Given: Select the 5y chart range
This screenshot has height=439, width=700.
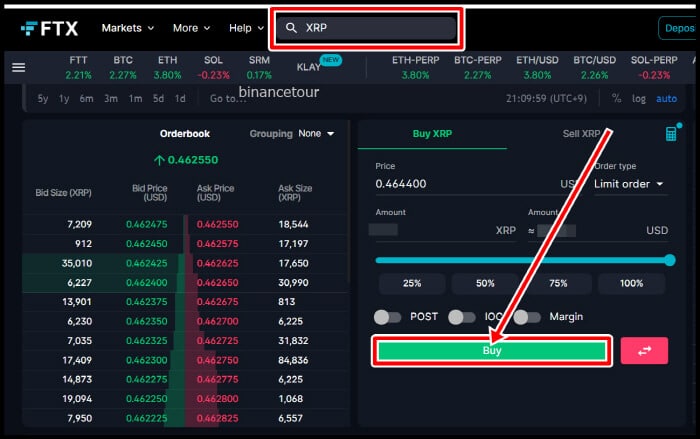Looking at the screenshot, I should pyautogui.click(x=43, y=99).
